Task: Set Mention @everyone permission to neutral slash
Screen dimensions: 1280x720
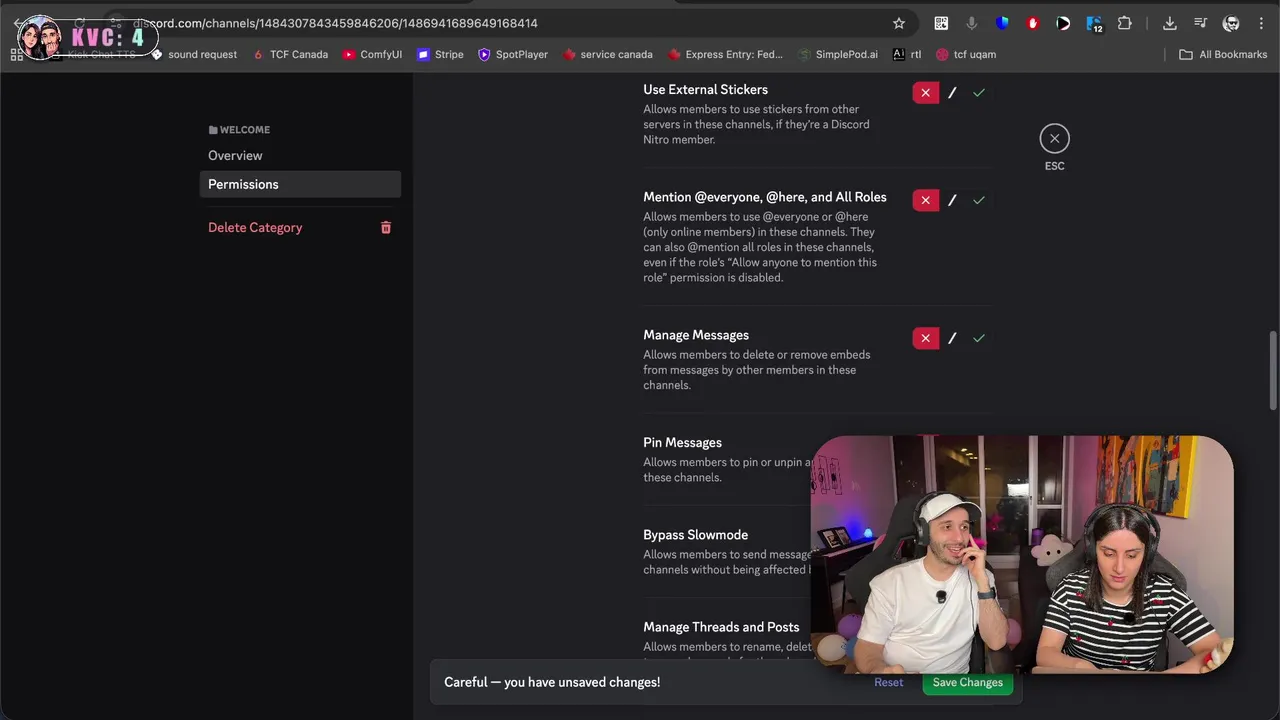Action: pyautogui.click(x=952, y=200)
